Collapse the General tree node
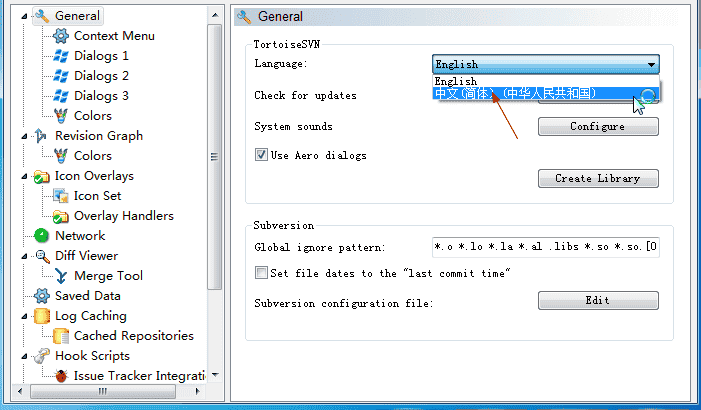The width and height of the screenshot is (701, 410). pos(24,17)
